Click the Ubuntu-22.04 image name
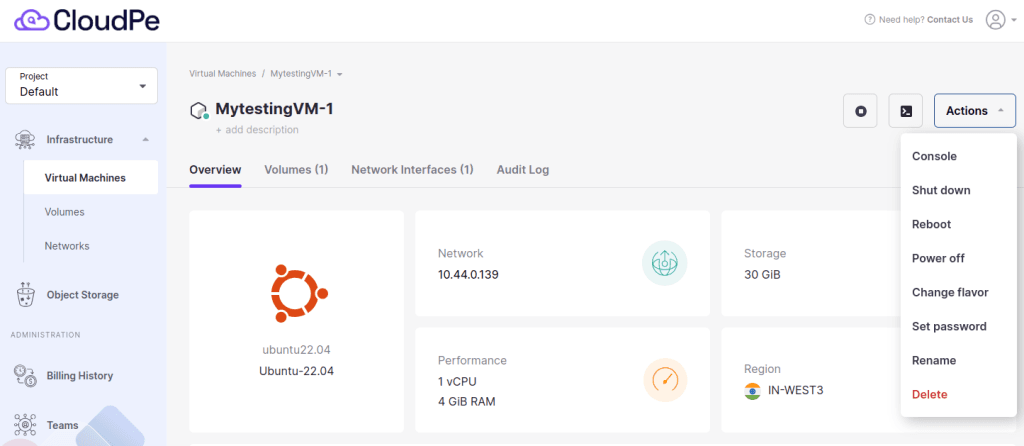This screenshot has width=1024, height=446. click(x=296, y=371)
